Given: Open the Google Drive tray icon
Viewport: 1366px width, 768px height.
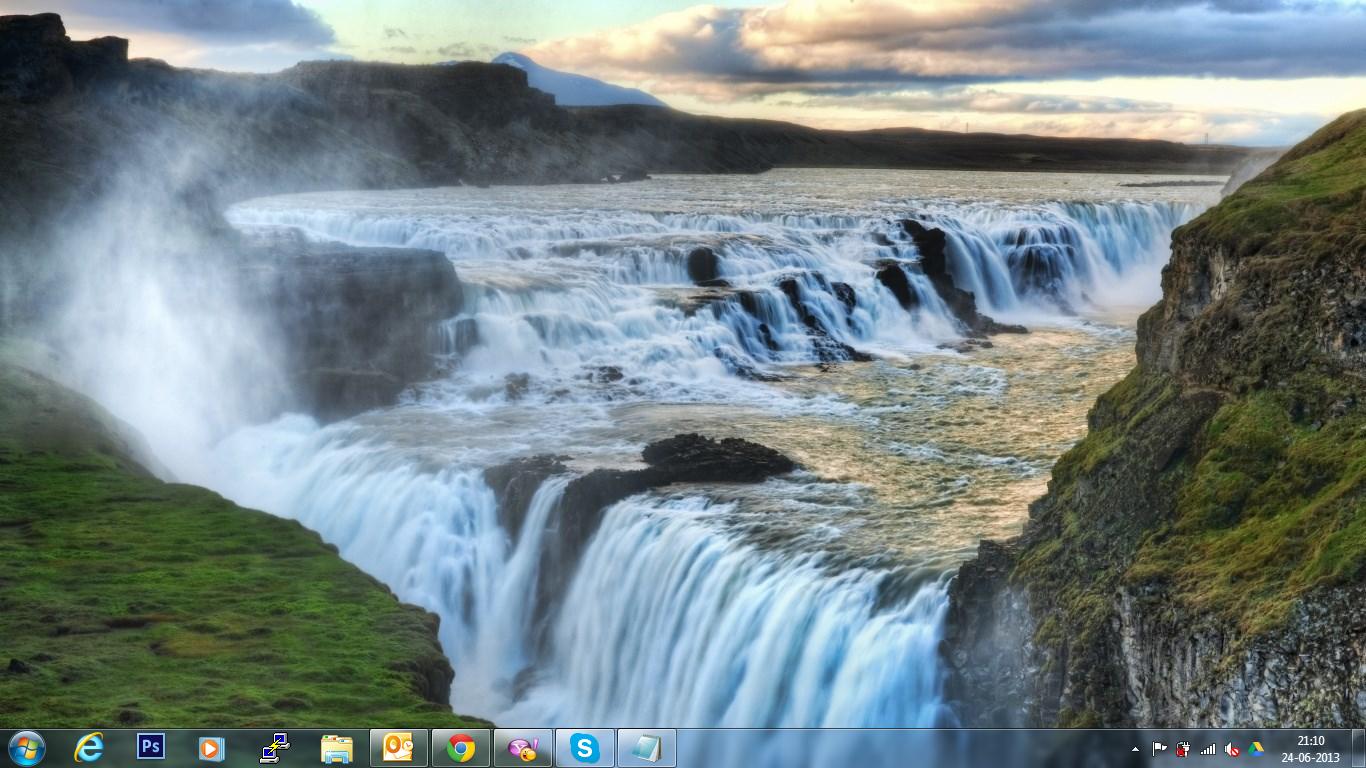Looking at the screenshot, I should coord(1256,748).
